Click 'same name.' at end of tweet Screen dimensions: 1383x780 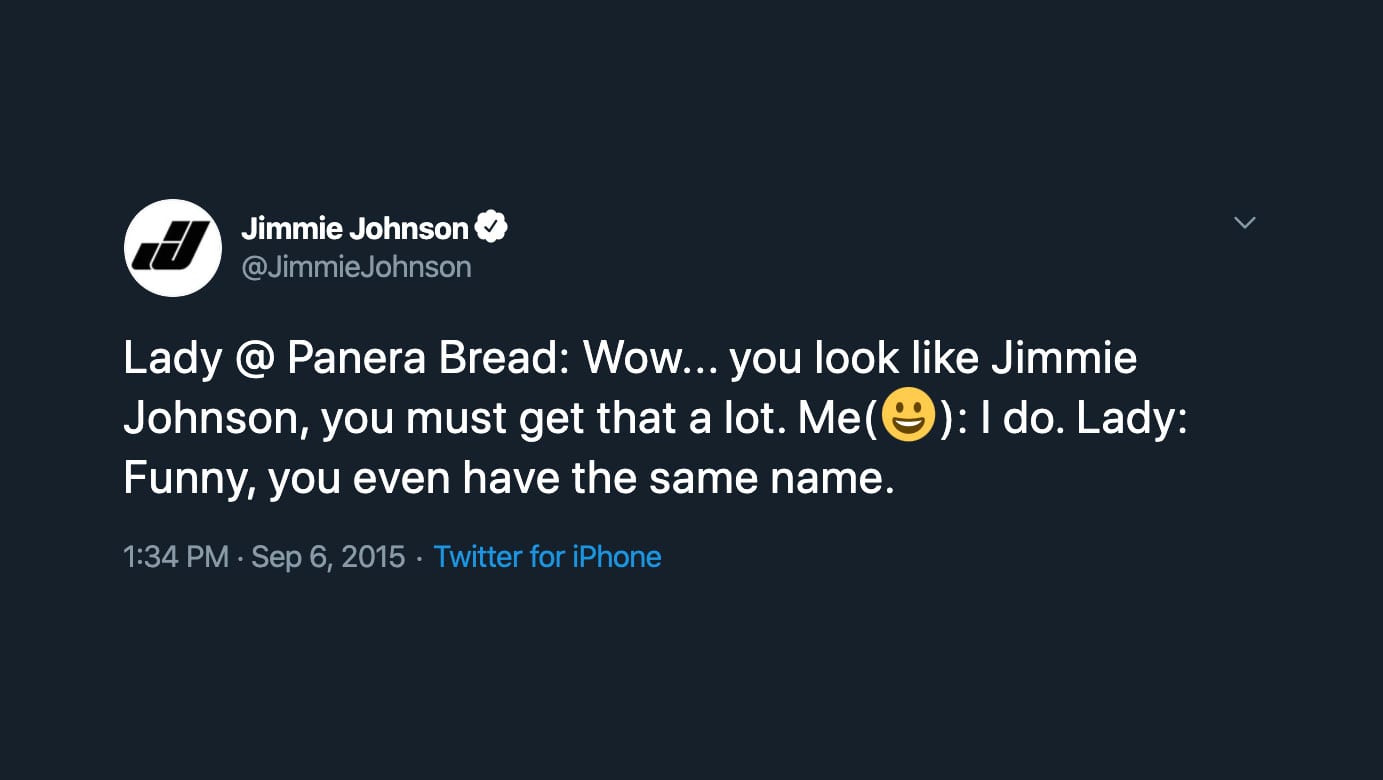pos(771,480)
